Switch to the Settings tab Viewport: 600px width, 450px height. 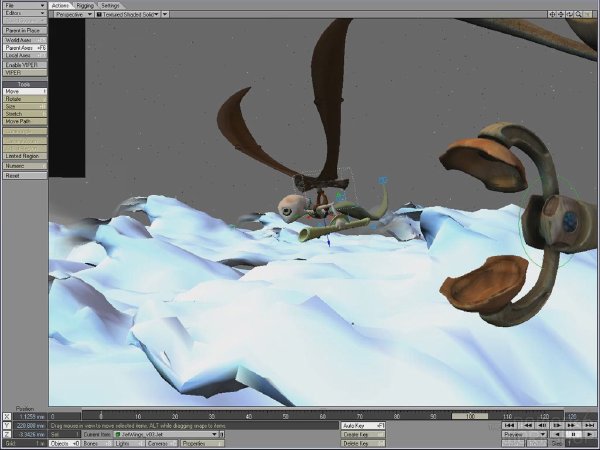[110, 5]
